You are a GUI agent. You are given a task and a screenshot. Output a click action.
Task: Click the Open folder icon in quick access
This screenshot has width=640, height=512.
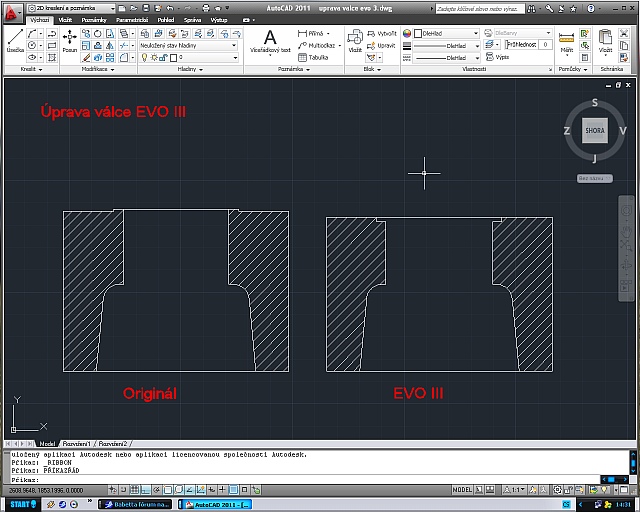tap(134, 8)
